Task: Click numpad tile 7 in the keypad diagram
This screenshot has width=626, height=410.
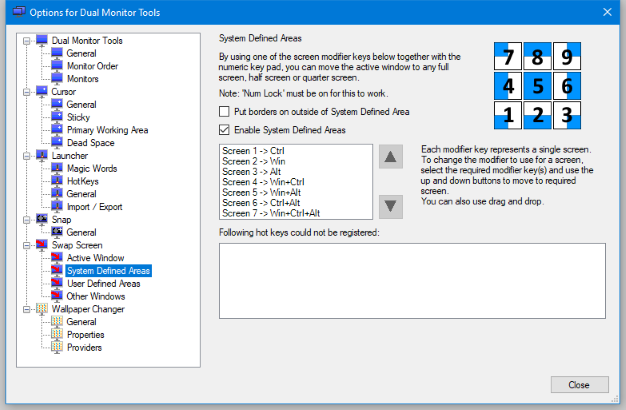Action: pos(508,56)
